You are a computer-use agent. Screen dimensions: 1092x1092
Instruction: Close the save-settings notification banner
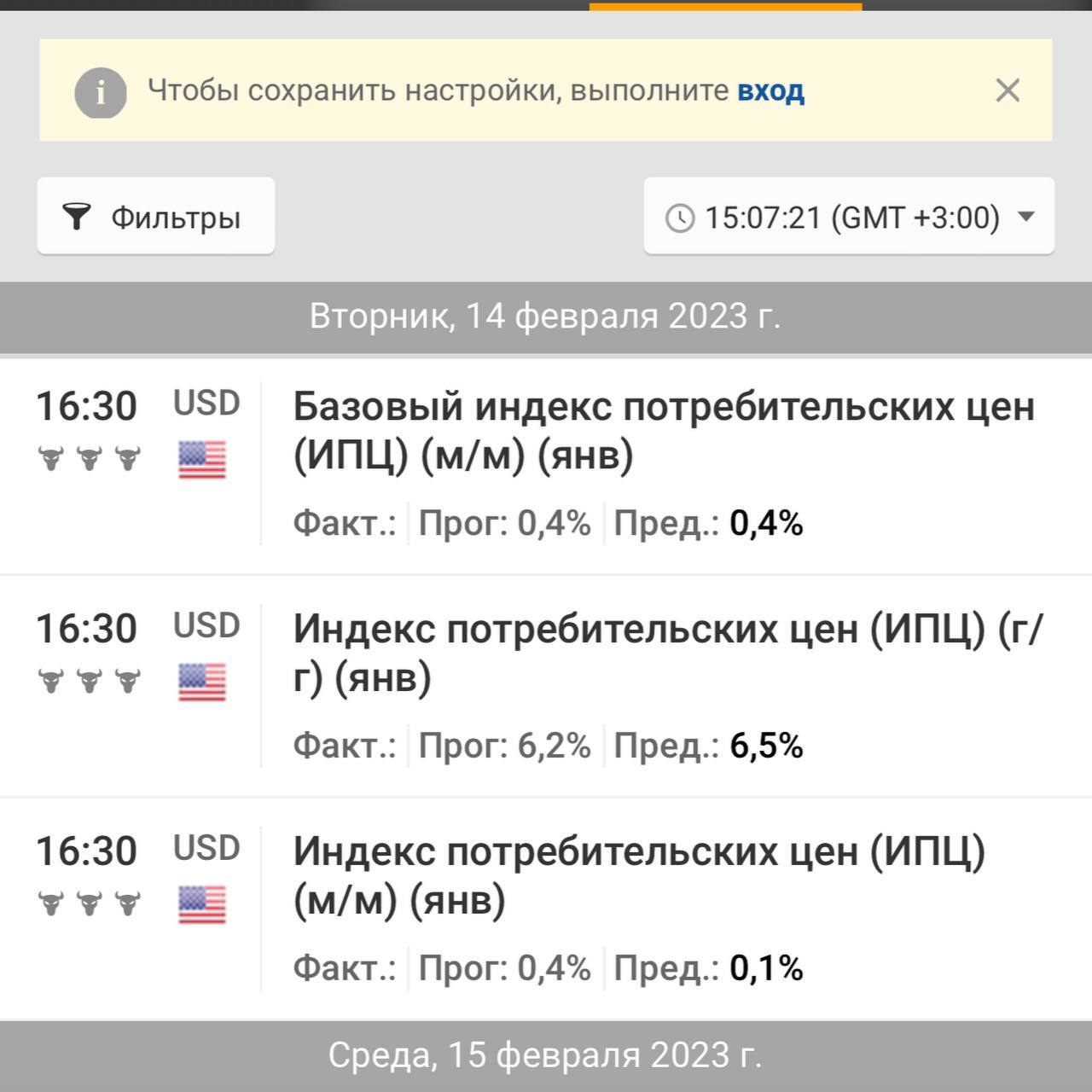tap(1008, 90)
